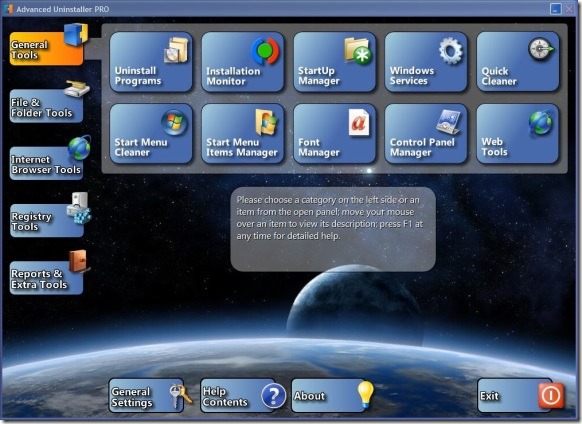Click the Exit button
The height and width of the screenshot is (424, 582).
[x=515, y=396]
